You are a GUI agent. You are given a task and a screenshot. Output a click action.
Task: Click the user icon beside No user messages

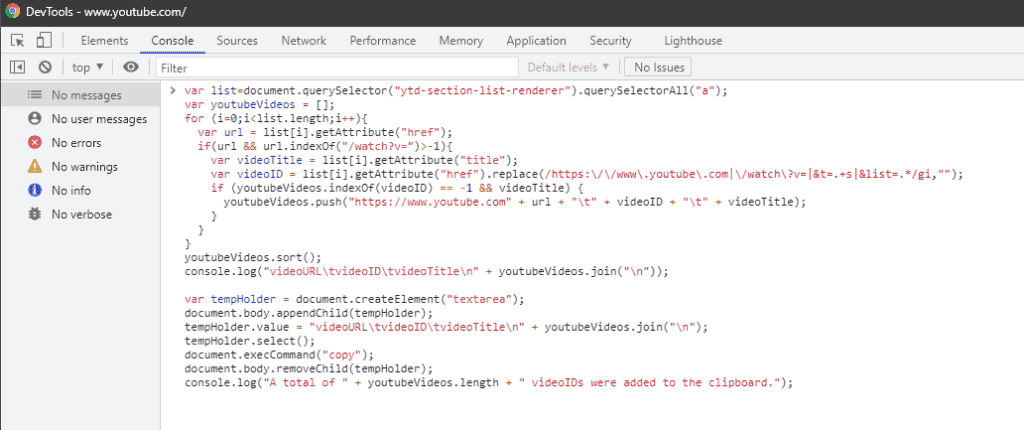pyautogui.click(x=35, y=119)
